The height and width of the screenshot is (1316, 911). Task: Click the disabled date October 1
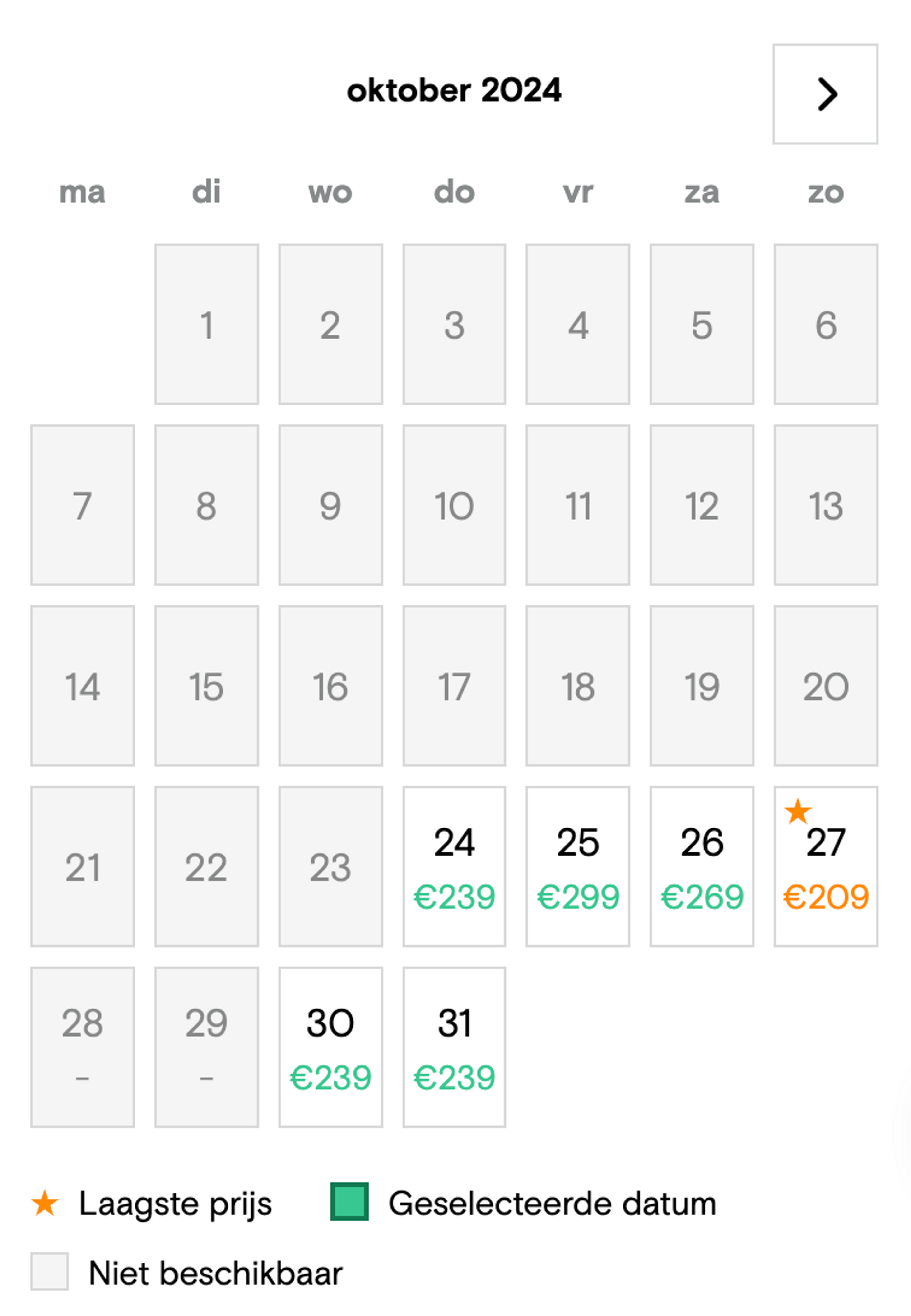point(207,324)
